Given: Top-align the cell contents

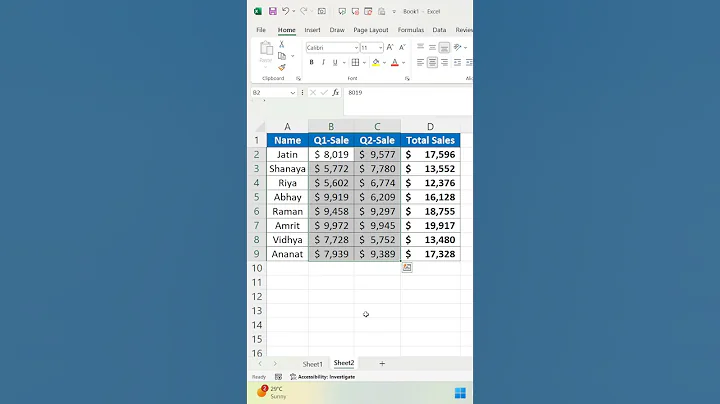Looking at the screenshot, I should coord(420,47).
